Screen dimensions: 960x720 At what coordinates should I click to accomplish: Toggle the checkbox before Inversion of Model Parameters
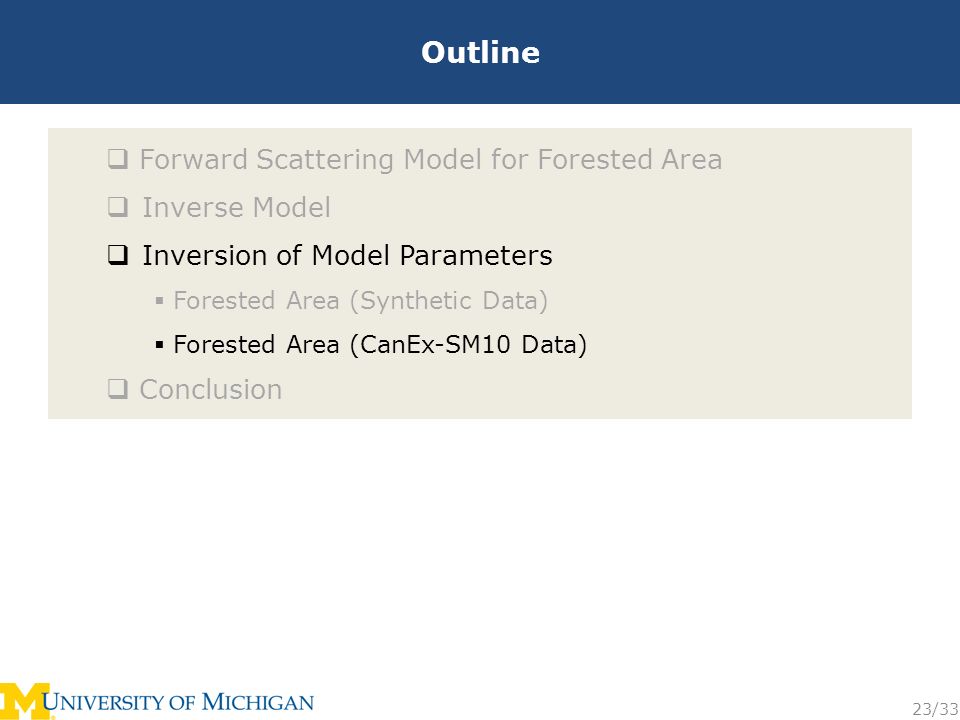tap(118, 255)
